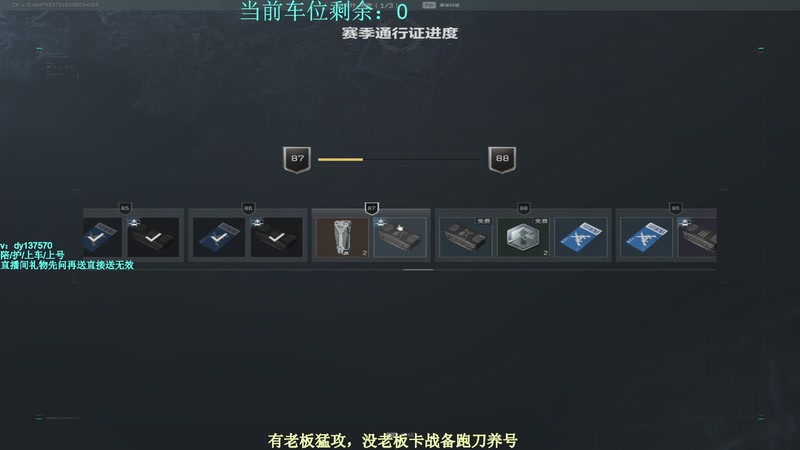This screenshot has width=800, height=450.
Task: Choose the free hexagonal token reward at tier 88
Action: pyautogui.click(x=523, y=237)
